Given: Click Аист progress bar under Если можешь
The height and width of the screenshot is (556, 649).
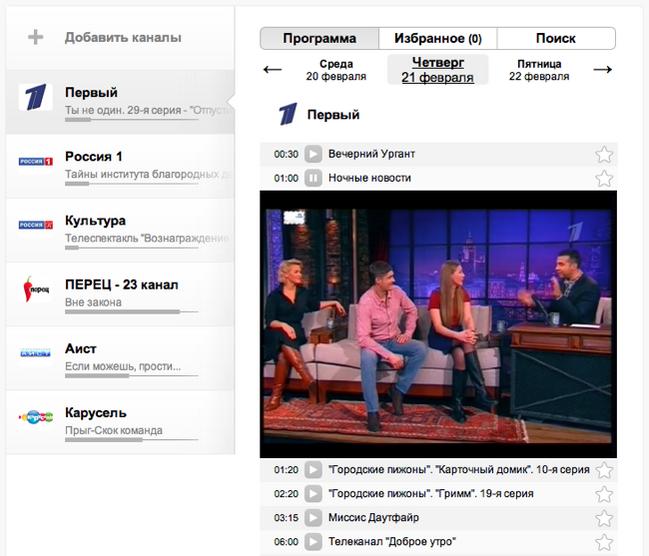Looking at the screenshot, I should coord(132,376).
